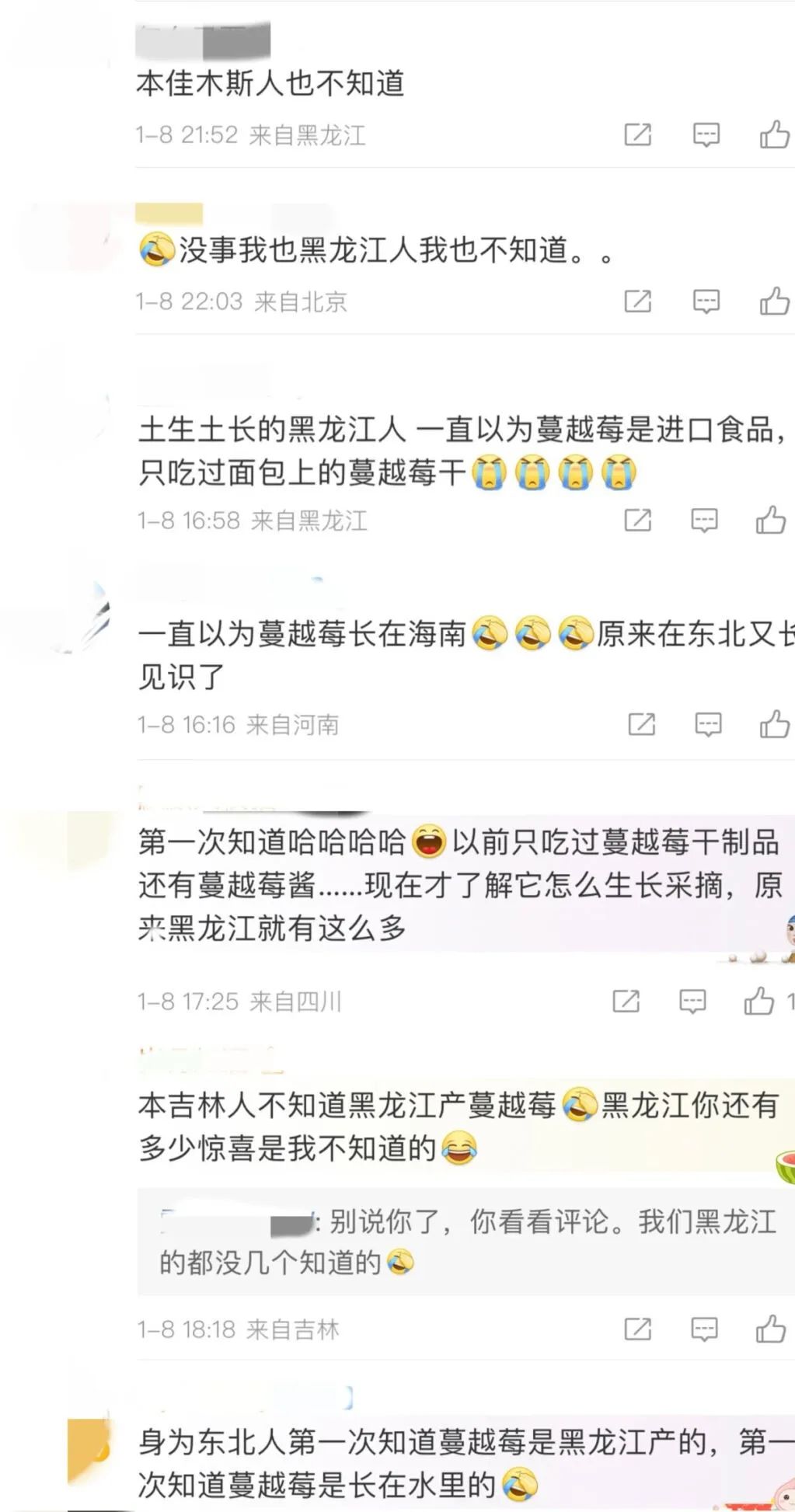Open replies for the 吉林 comment
The height and width of the screenshot is (1512, 795).
tap(704, 1329)
